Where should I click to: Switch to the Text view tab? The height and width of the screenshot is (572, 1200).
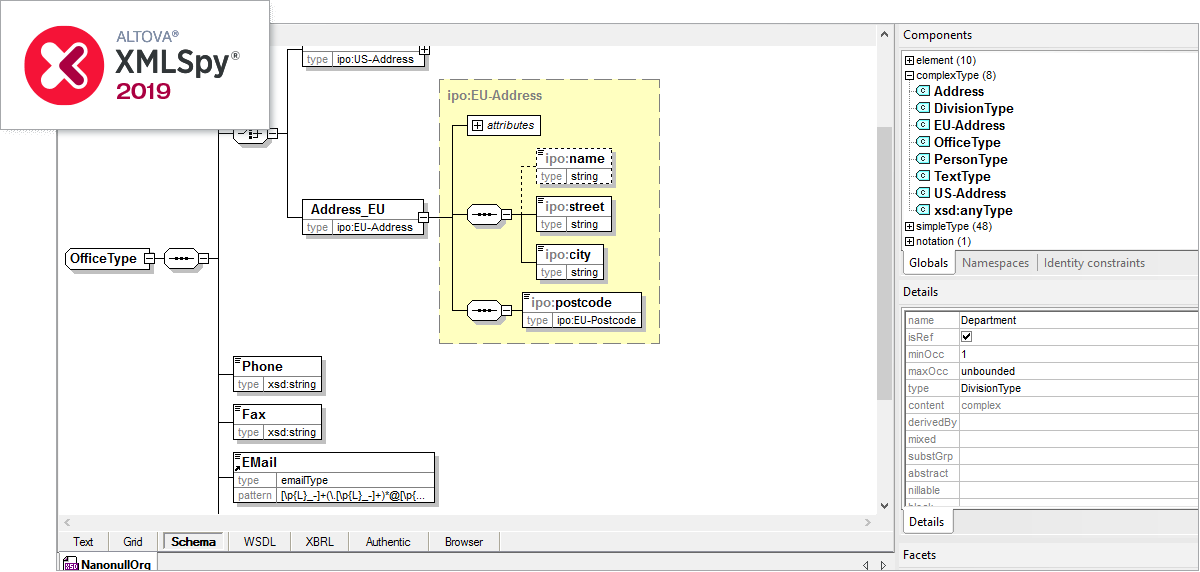click(x=83, y=542)
